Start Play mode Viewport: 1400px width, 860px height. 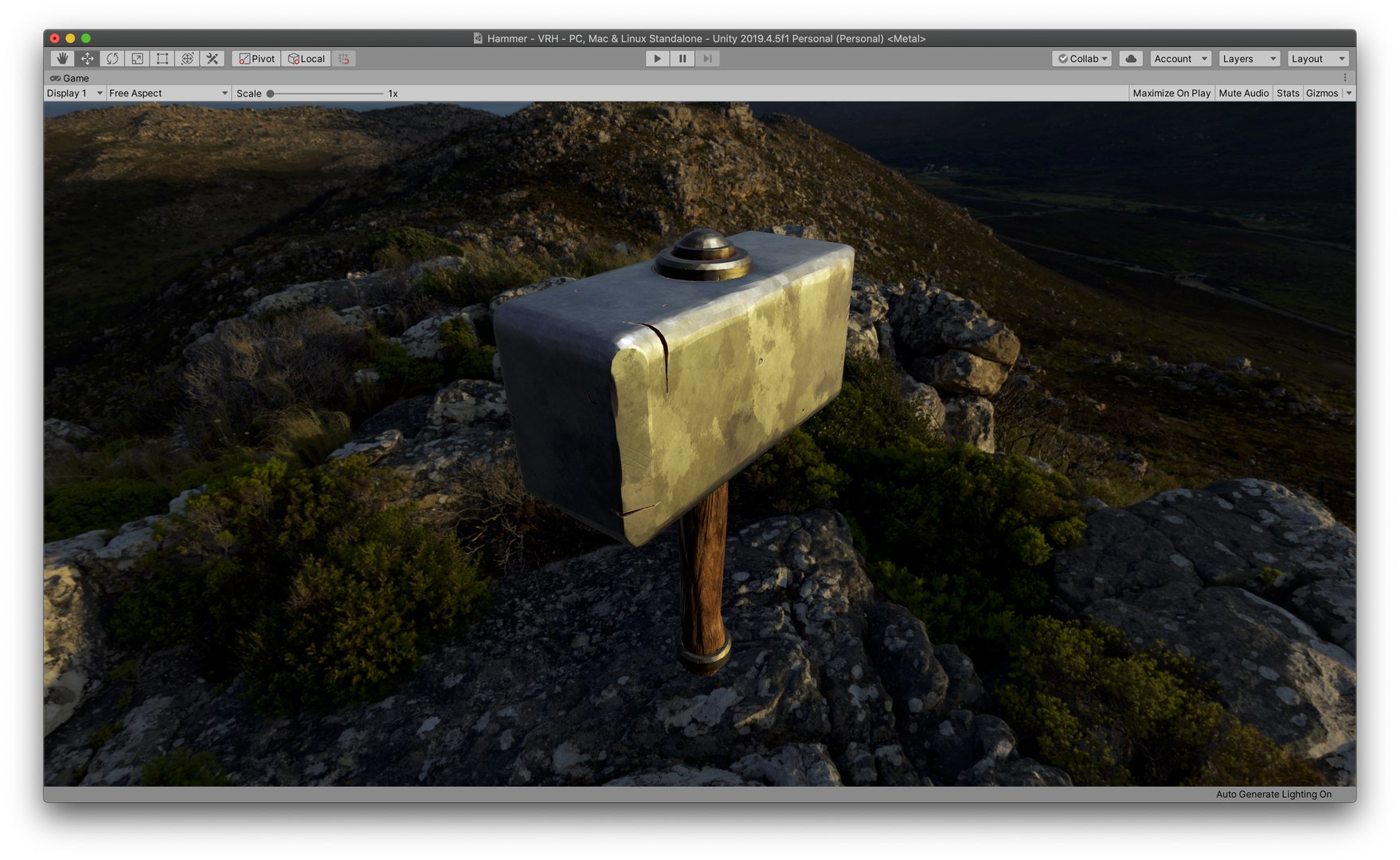coord(657,59)
